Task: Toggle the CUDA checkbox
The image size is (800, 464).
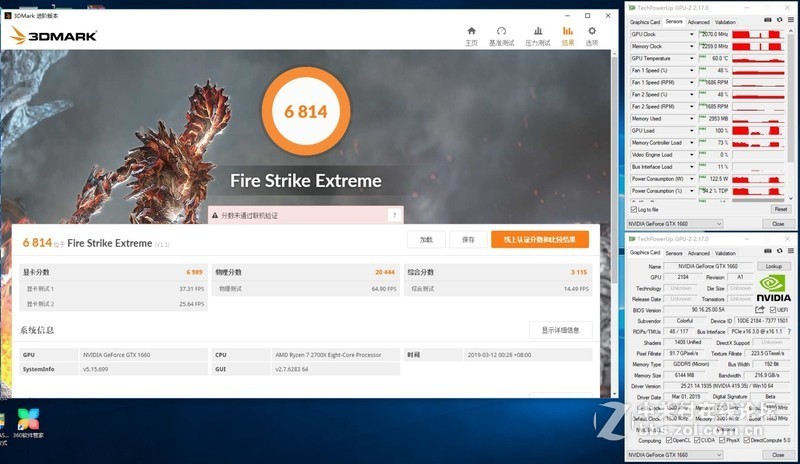Action: click(697, 440)
